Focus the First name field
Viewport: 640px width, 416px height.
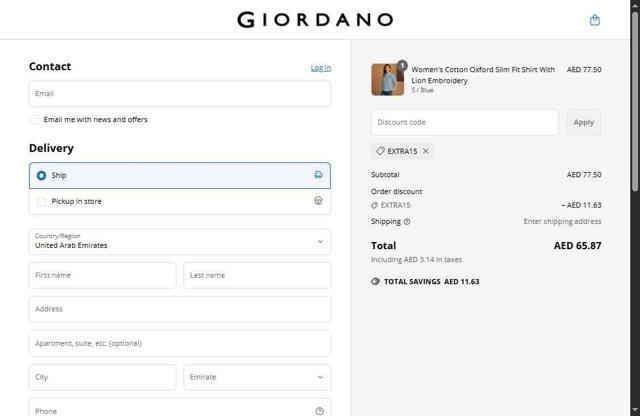(102, 275)
